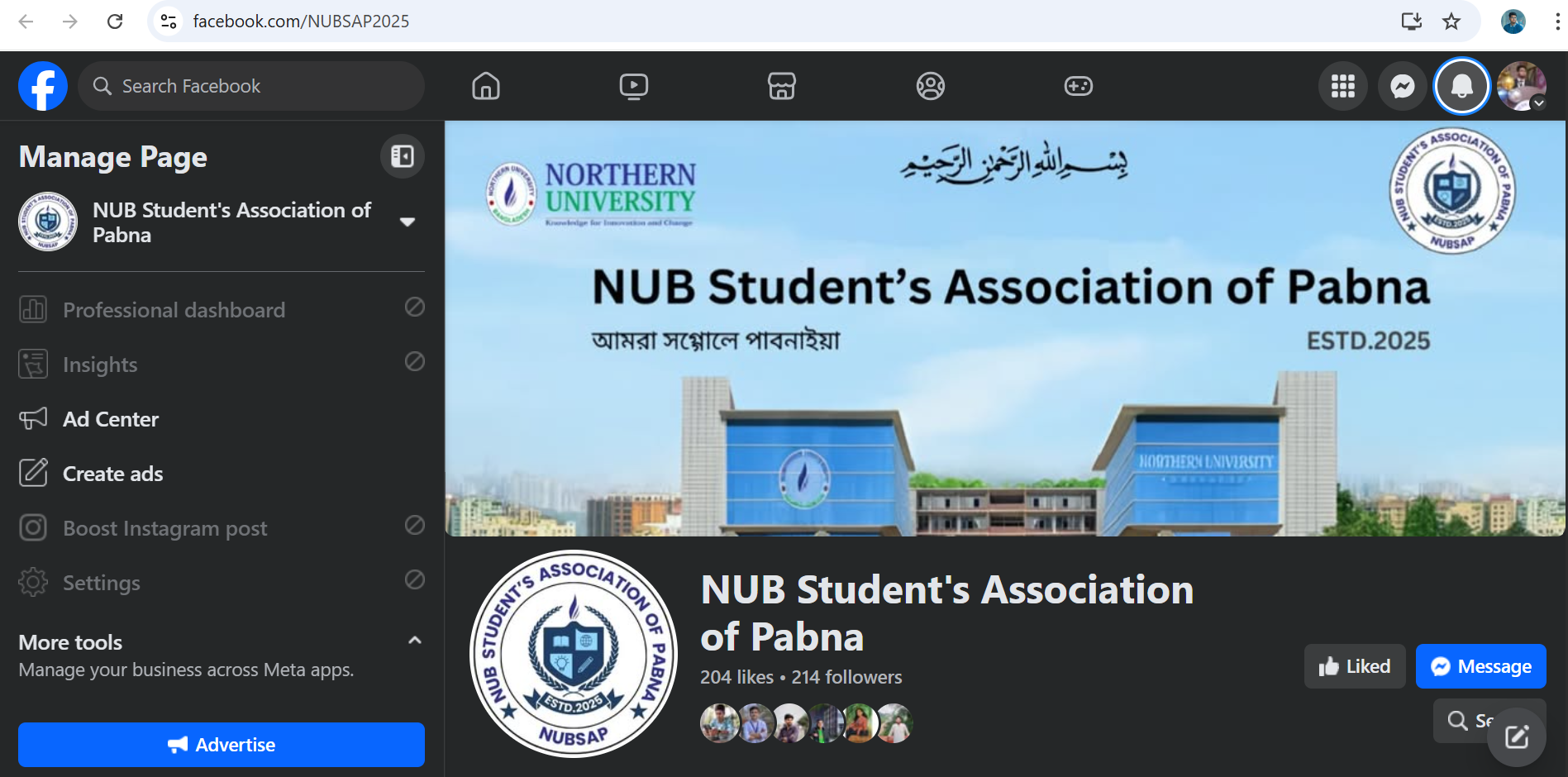Open the Marketplace icon

pyautogui.click(x=782, y=86)
